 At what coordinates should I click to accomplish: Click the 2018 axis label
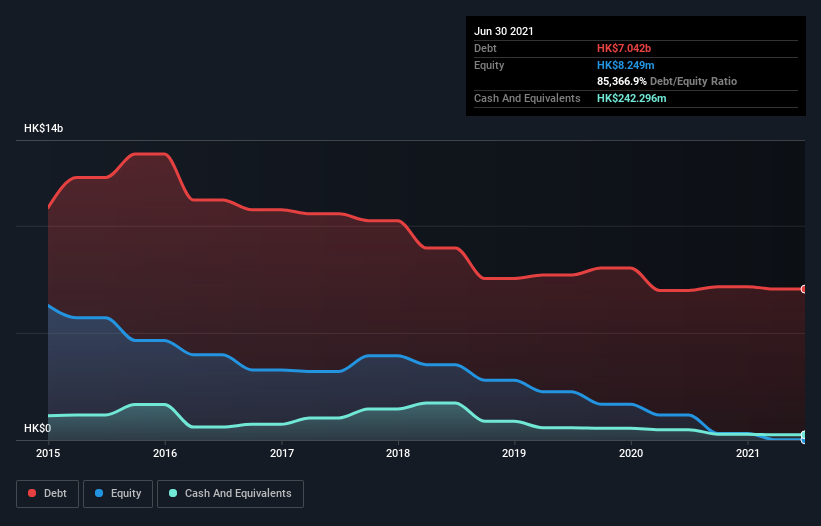(x=398, y=453)
